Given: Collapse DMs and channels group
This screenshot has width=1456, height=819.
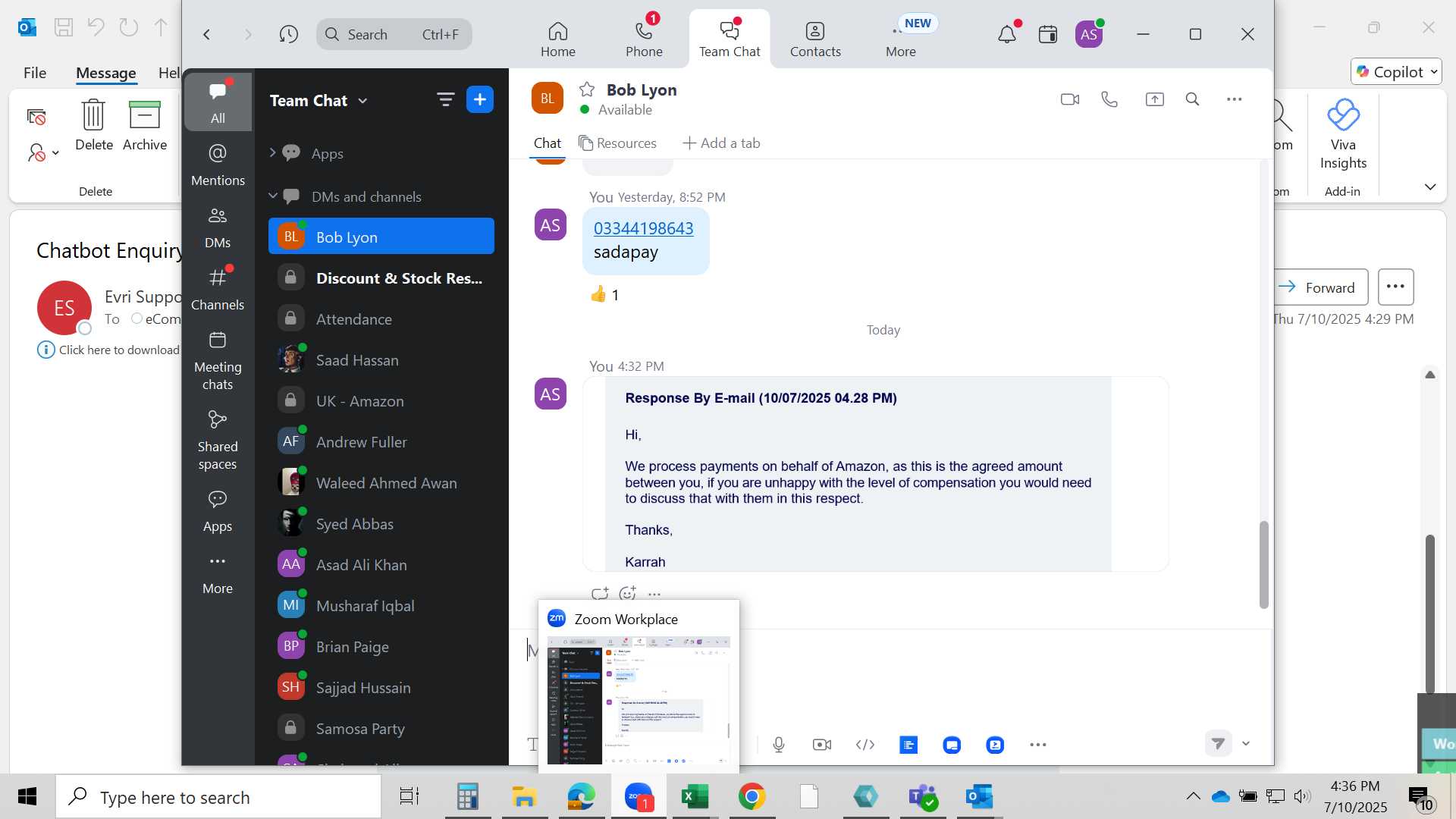Looking at the screenshot, I should pos(272,196).
